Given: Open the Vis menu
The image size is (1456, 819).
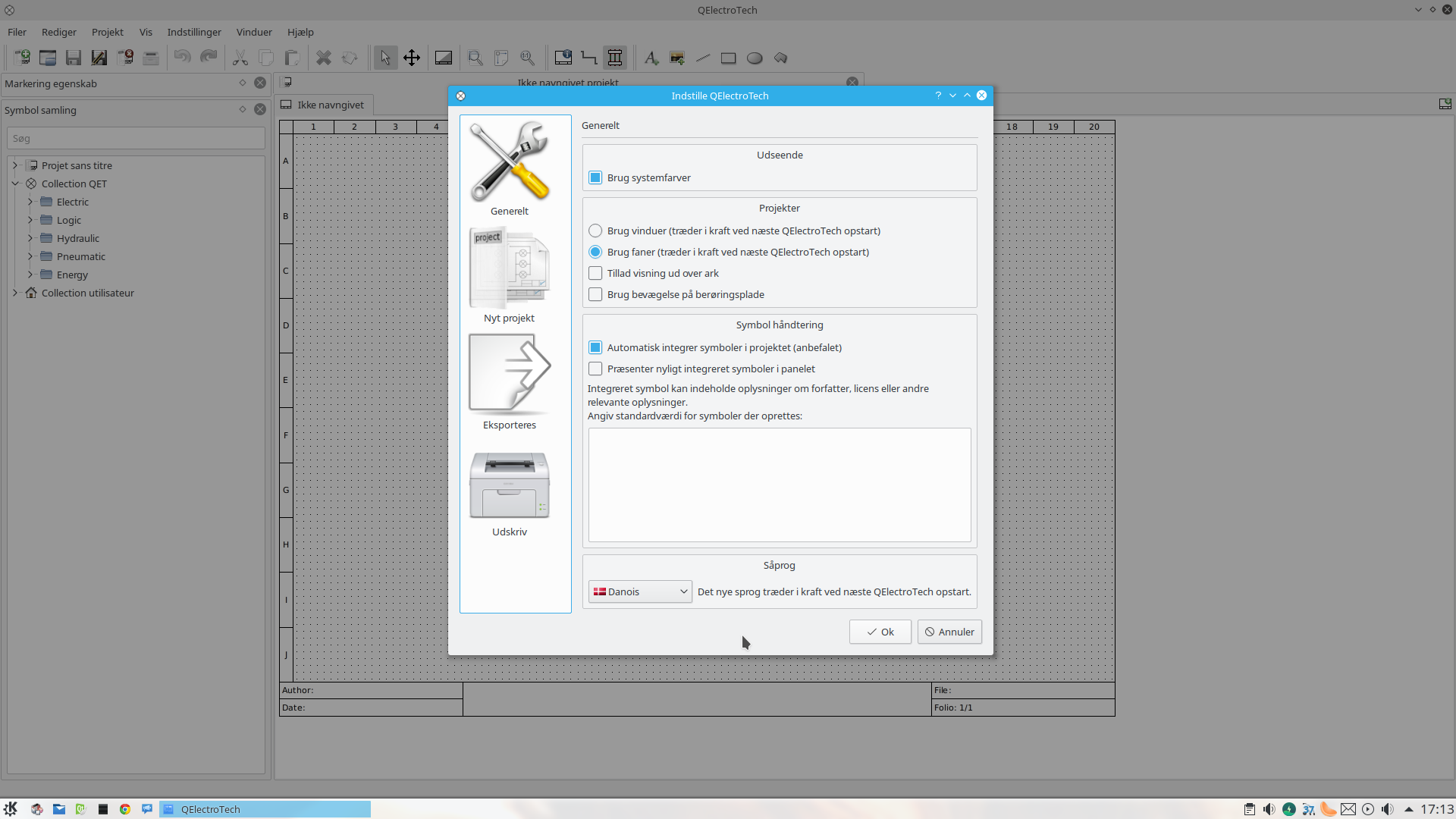Looking at the screenshot, I should pos(146,32).
